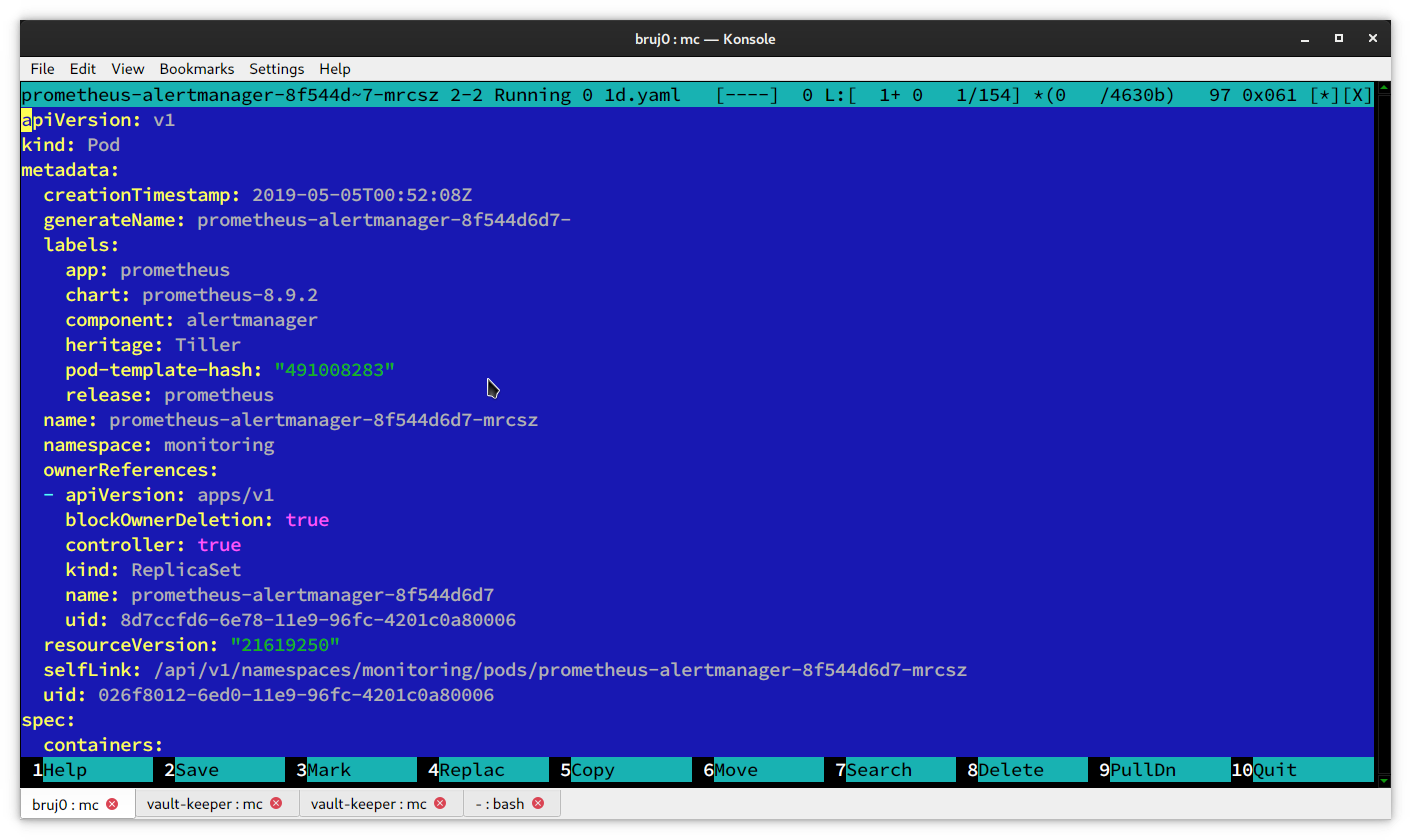The height and width of the screenshot is (840, 1411).
Task: Click the containers: key
Action: pos(104,745)
